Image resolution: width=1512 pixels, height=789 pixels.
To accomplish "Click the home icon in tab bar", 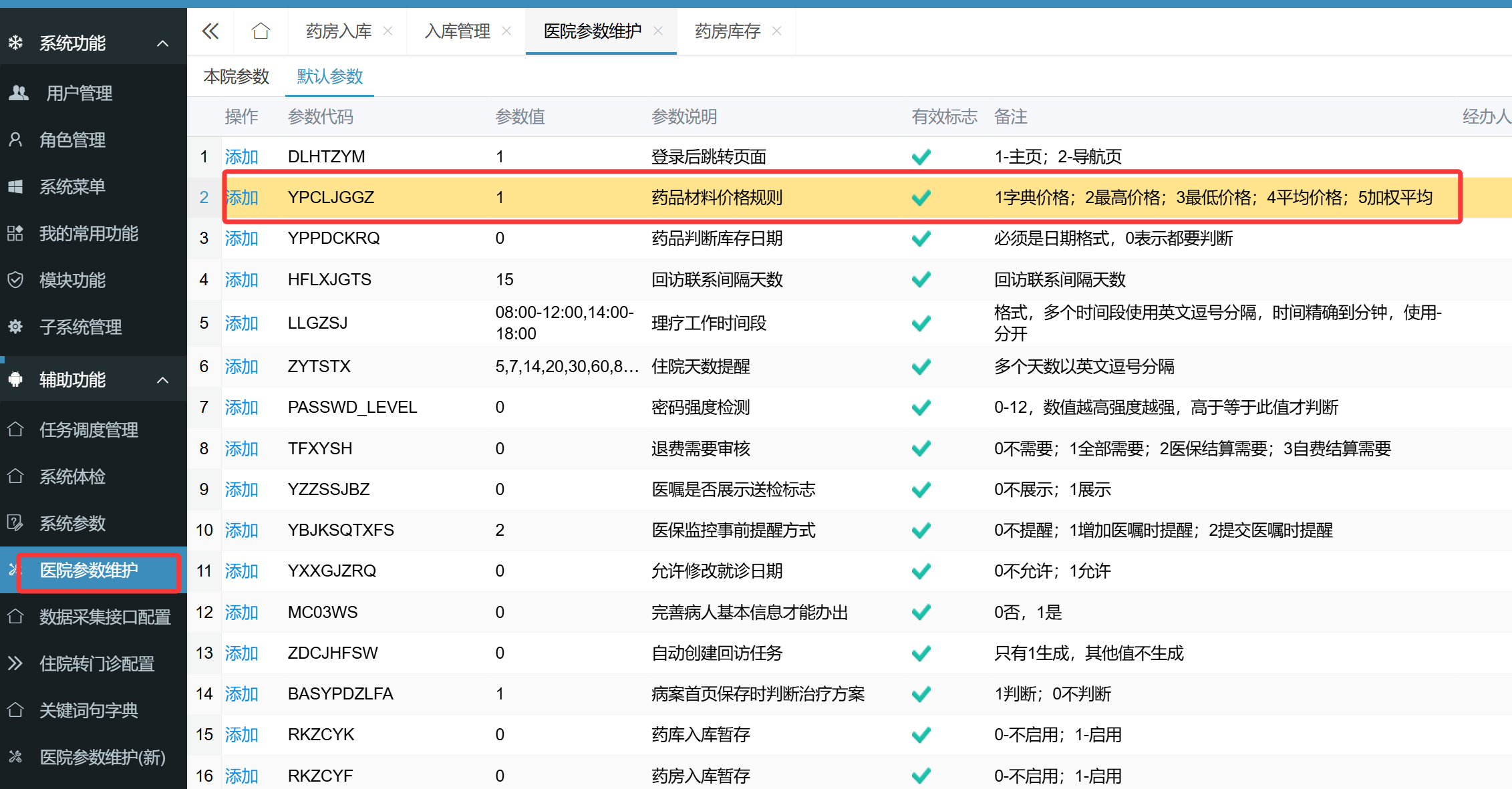I will point(261,31).
